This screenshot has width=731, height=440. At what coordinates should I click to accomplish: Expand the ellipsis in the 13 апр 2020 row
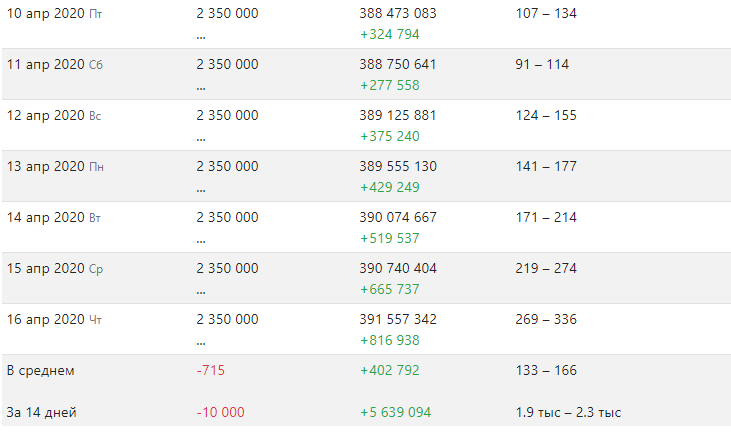200,191
